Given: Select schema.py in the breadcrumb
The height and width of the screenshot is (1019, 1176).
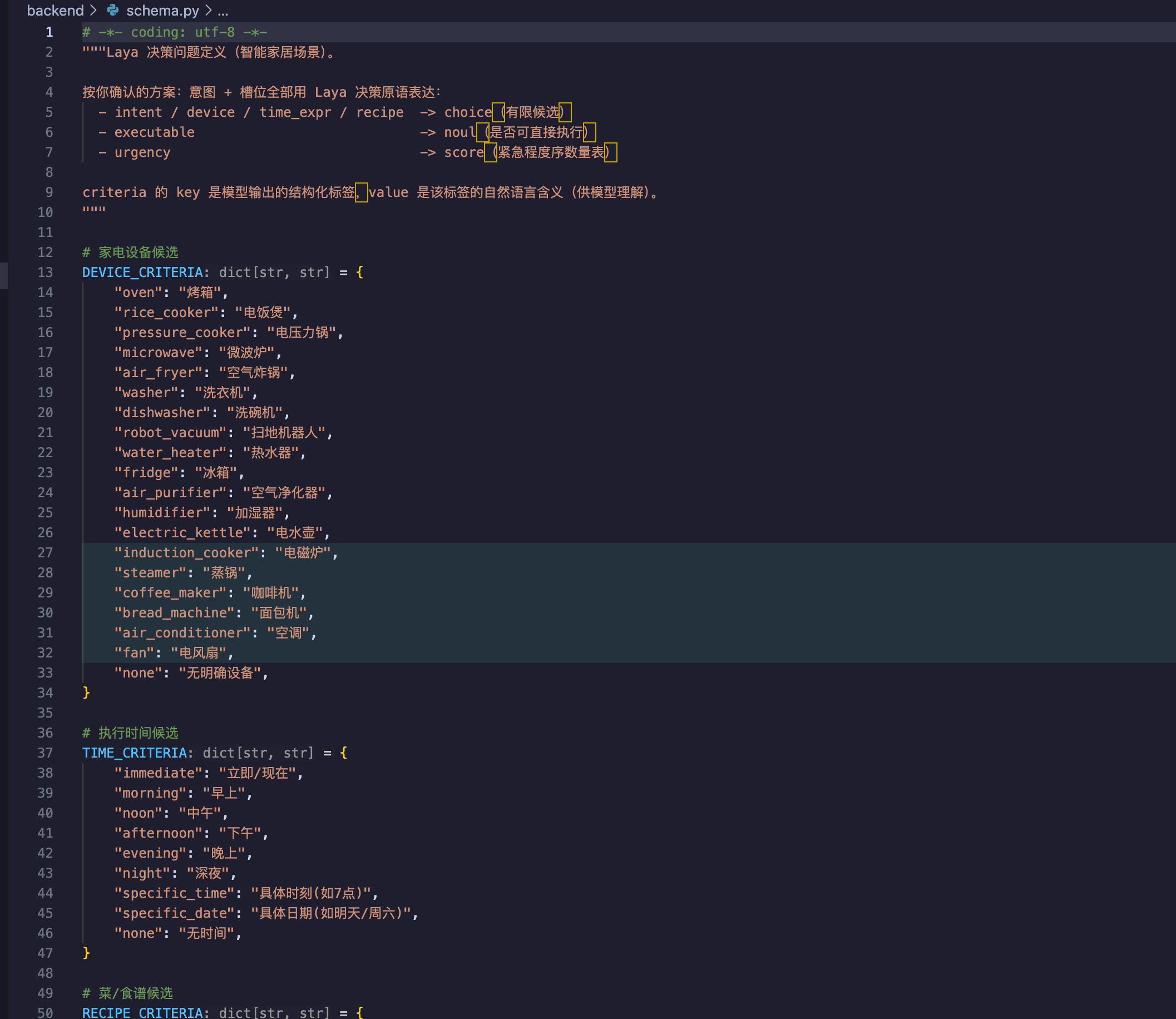Looking at the screenshot, I should [162, 10].
